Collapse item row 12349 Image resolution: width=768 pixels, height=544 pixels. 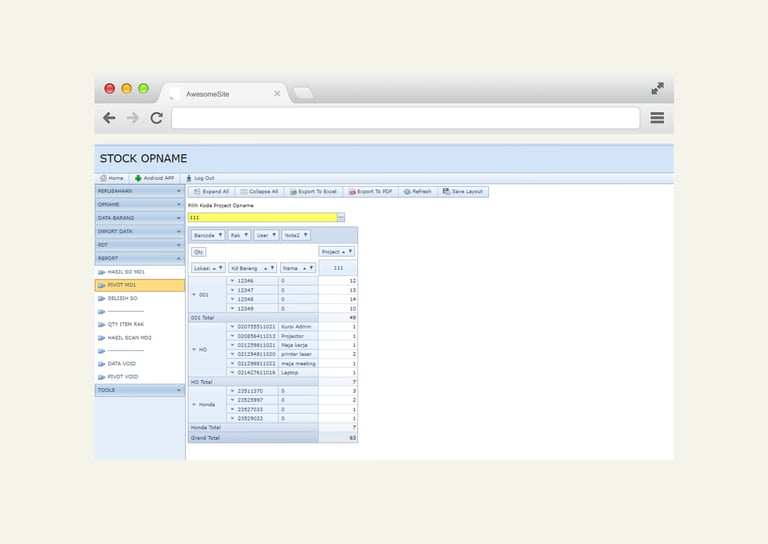pos(232,308)
